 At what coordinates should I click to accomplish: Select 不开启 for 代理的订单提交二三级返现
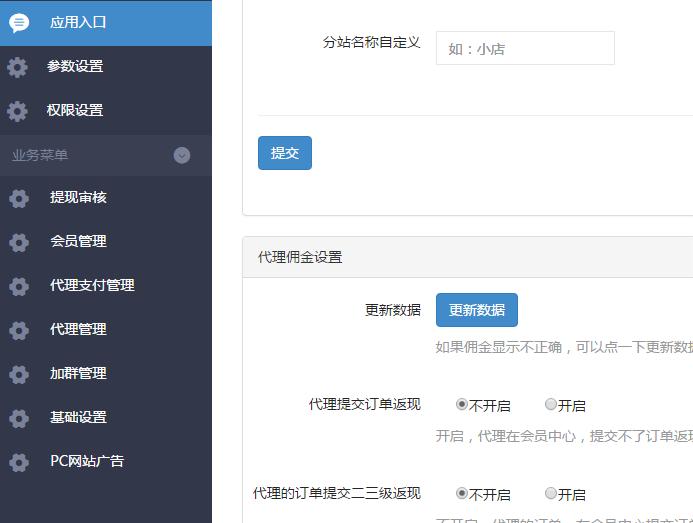pyautogui.click(x=462, y=493)
